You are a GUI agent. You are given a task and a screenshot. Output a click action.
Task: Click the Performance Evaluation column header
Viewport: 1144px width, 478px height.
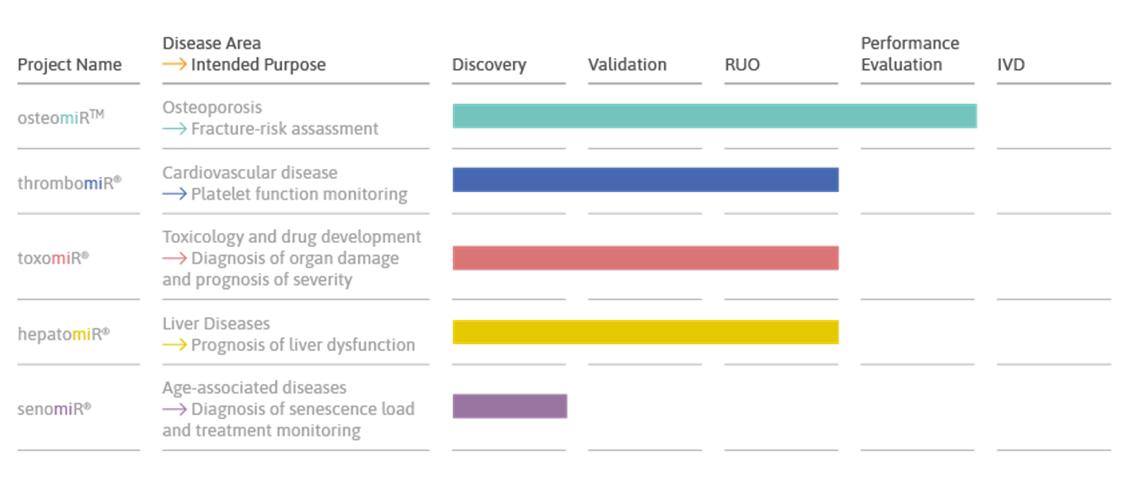[909, 54]
